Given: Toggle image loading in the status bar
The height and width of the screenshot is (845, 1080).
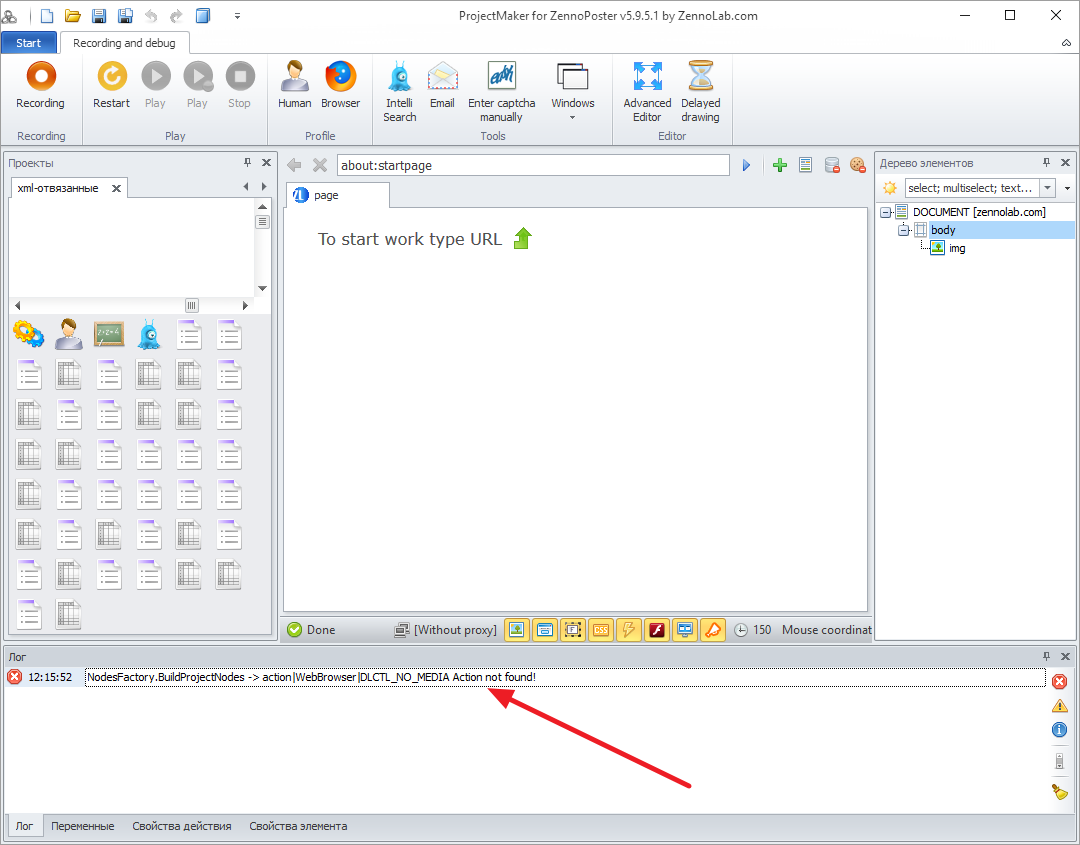Looking at the screenshot, I should tap(517, 629).
